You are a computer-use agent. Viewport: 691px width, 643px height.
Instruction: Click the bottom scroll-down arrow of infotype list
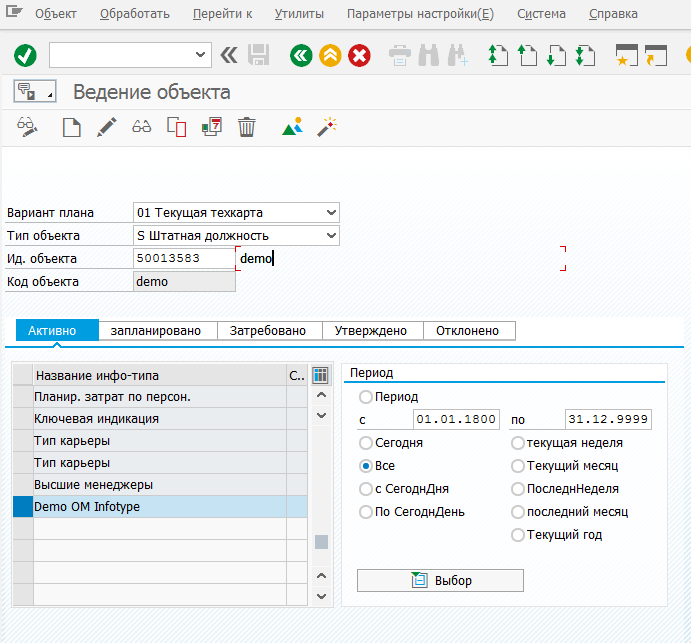322,596
